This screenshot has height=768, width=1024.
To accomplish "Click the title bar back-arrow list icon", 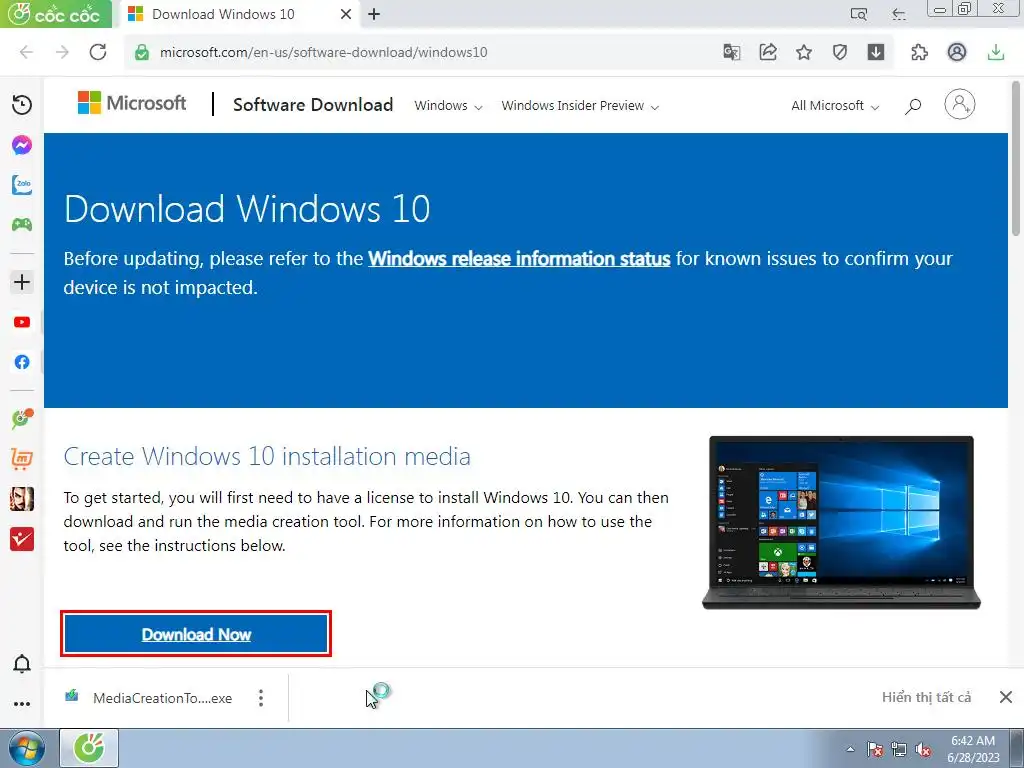I will click(x=899, y=14).
